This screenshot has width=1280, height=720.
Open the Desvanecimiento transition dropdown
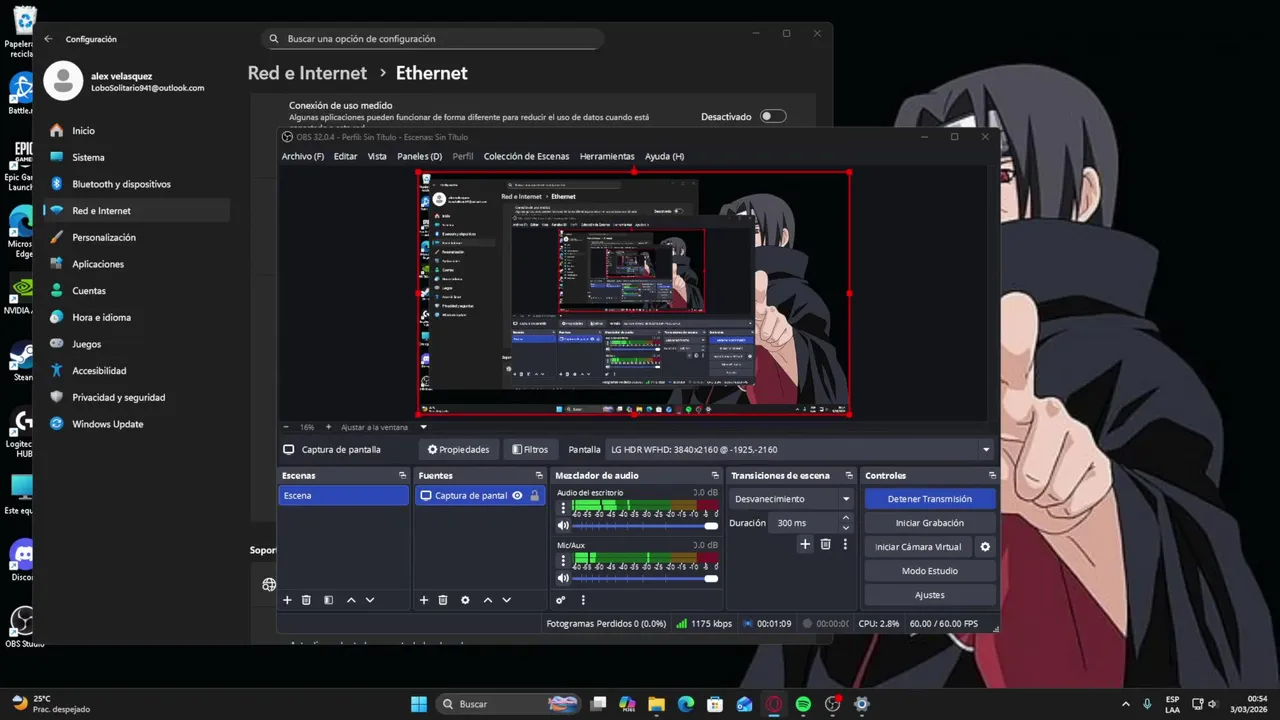point(791,499)
